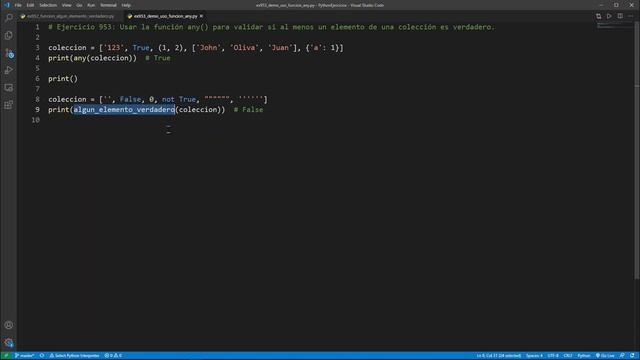Click Select Python Interpreter

click(74, 356)
